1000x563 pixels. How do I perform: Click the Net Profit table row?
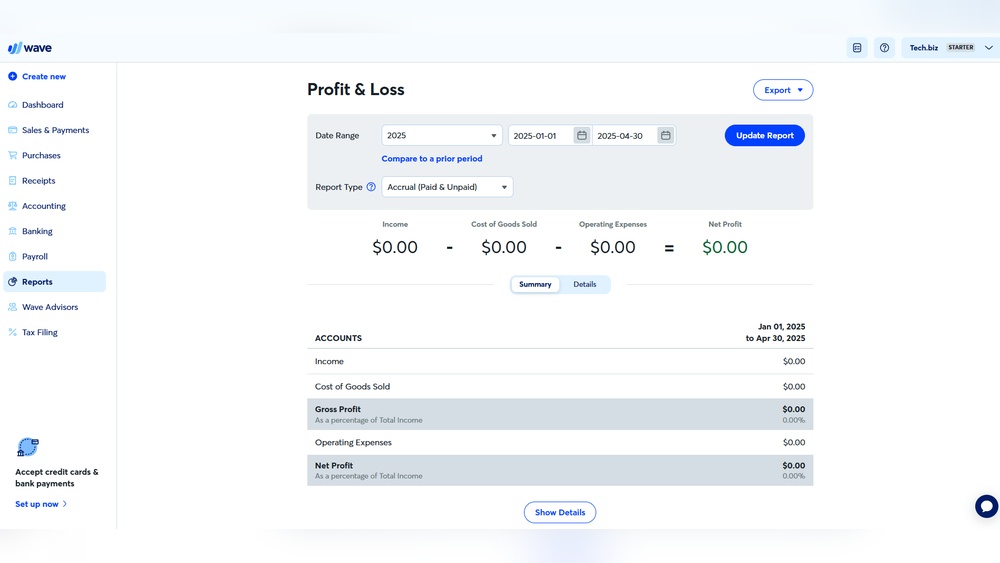tap(560, 471)
